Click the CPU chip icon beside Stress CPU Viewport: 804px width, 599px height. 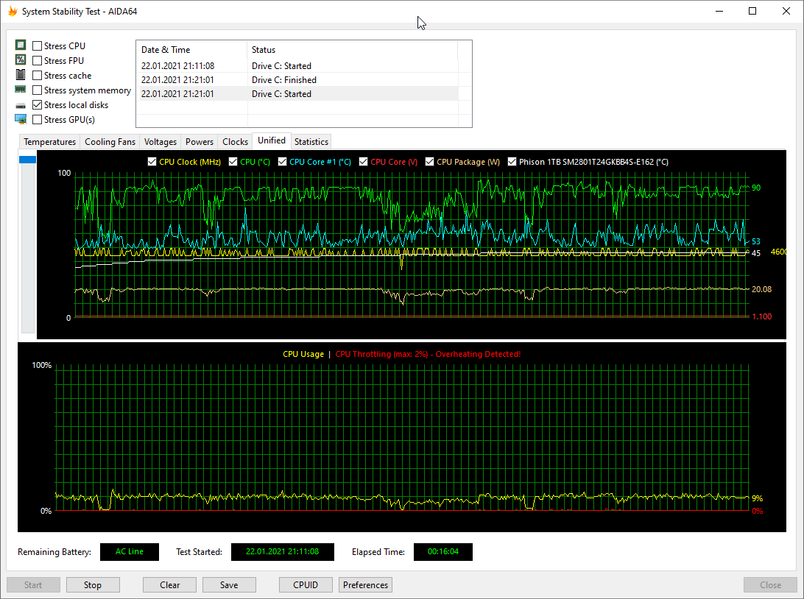click(x=20, y=46)
